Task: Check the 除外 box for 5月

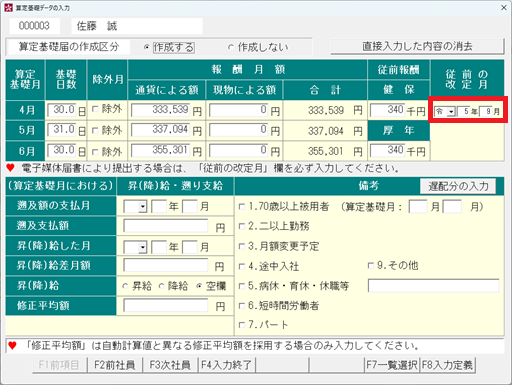Action: (95, 130)
